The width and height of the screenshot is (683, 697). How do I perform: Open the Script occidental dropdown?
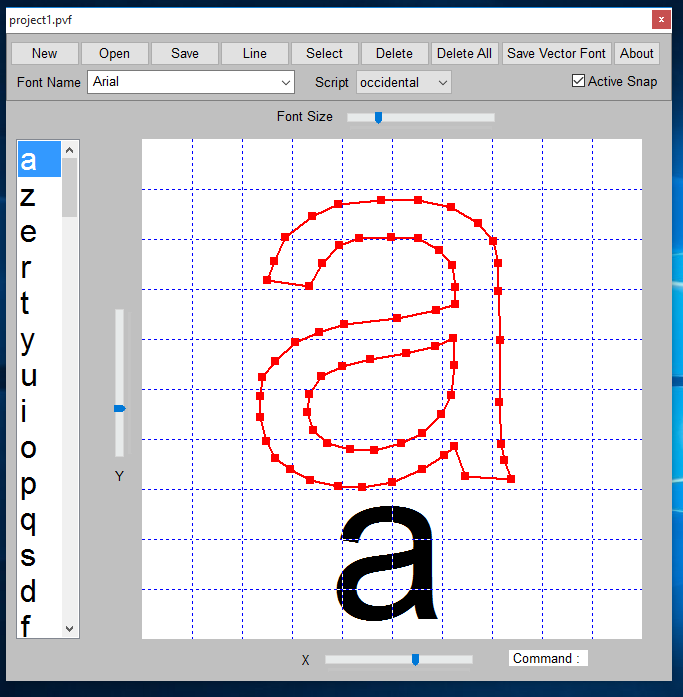click(x=443, y=82)
